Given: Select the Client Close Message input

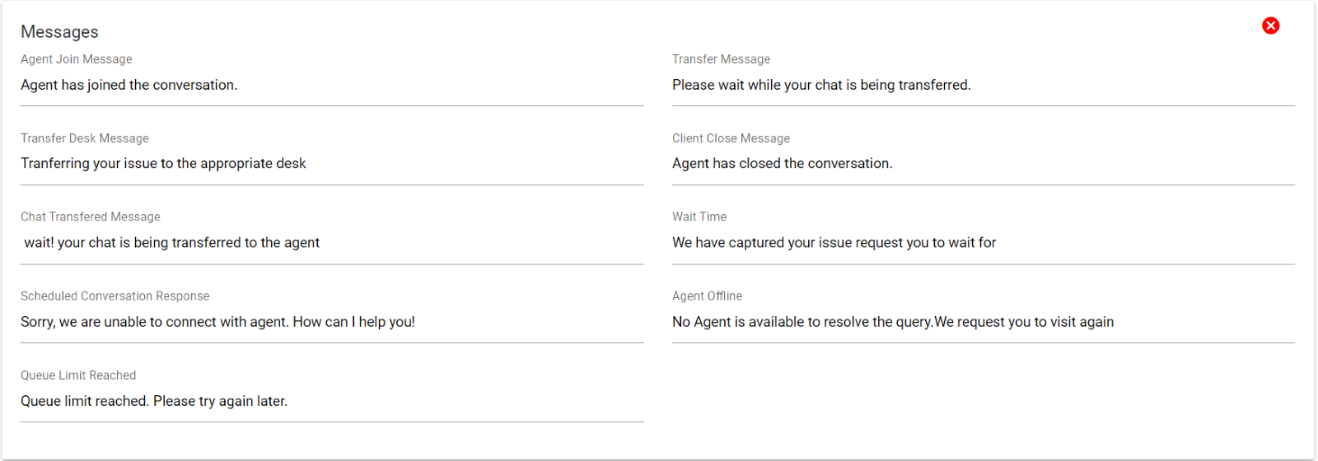Looking at the screenshot, I should [x=982, y=163].
